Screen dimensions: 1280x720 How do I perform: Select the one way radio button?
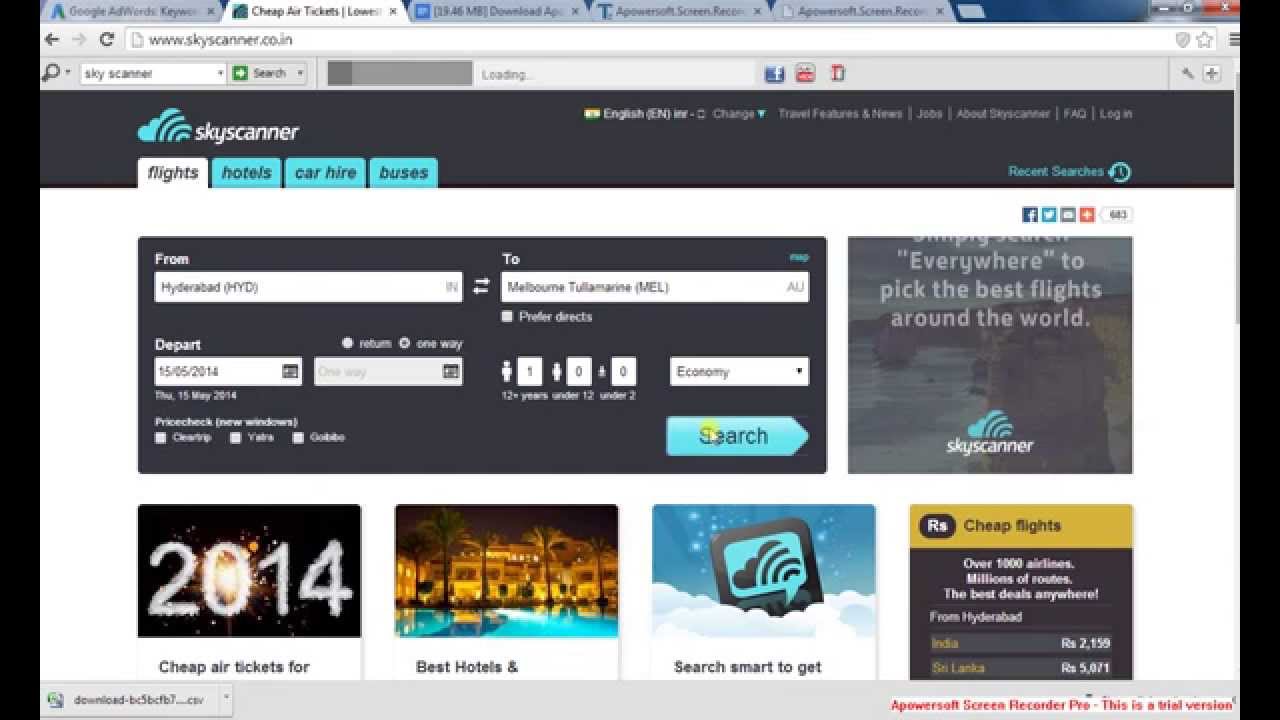tap(404, 343)
